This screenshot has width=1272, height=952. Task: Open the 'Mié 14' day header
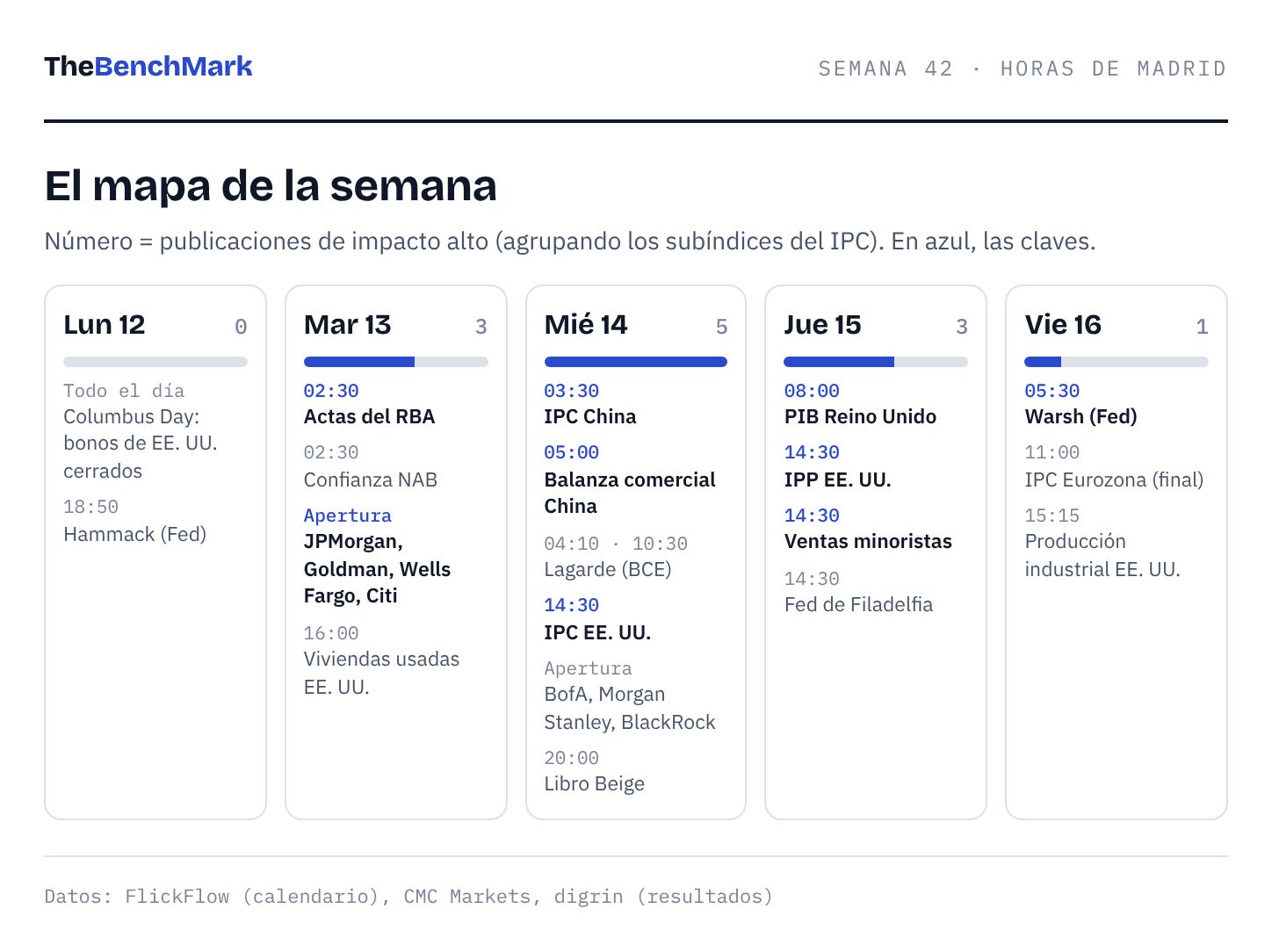586,325
